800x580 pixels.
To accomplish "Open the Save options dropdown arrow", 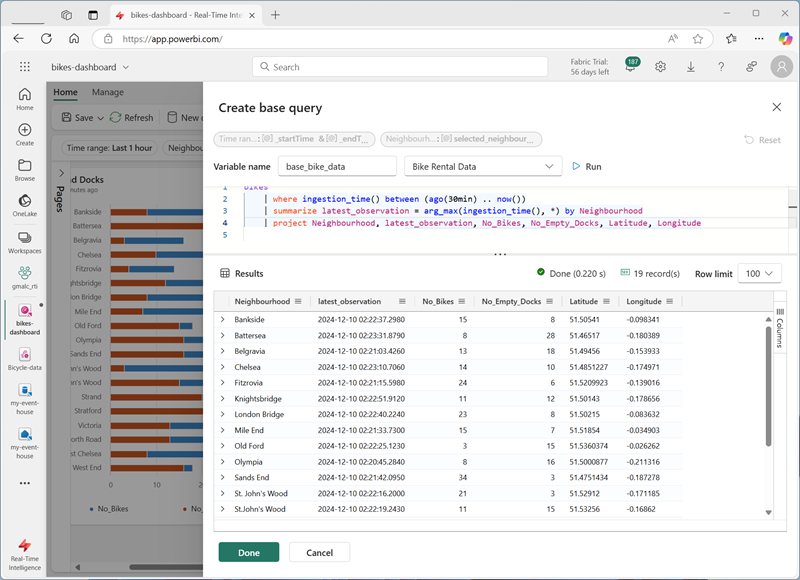I will pyautogui.click(x=101, y=118).
